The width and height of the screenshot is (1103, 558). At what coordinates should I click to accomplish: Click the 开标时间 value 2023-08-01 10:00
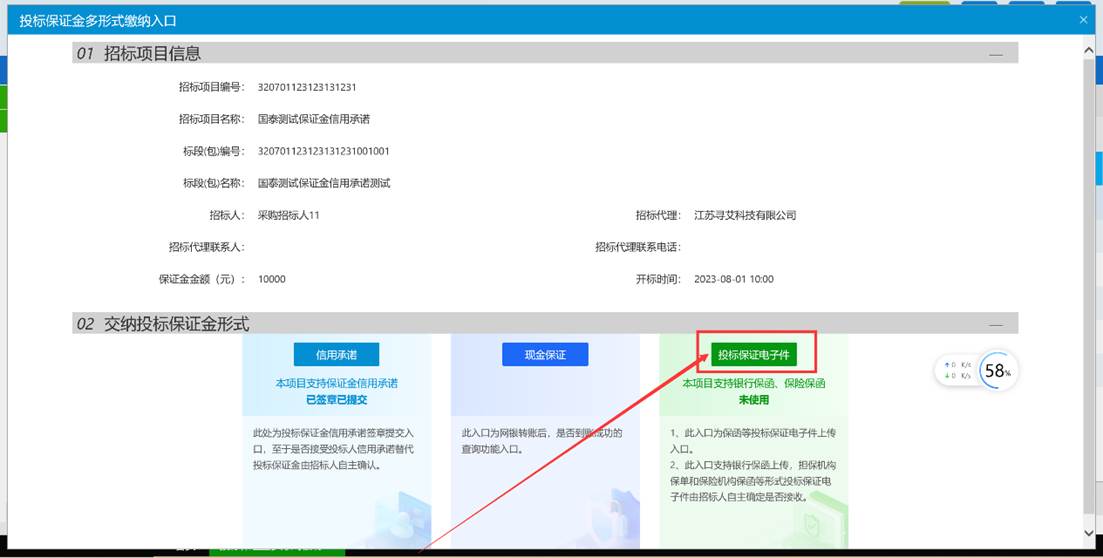pyautogui.click(x=733, y=279)
